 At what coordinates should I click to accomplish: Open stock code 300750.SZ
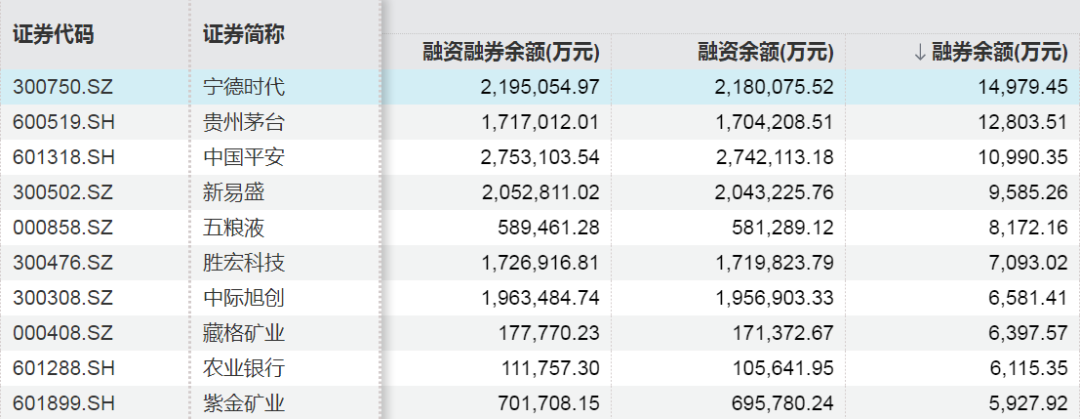63,86
